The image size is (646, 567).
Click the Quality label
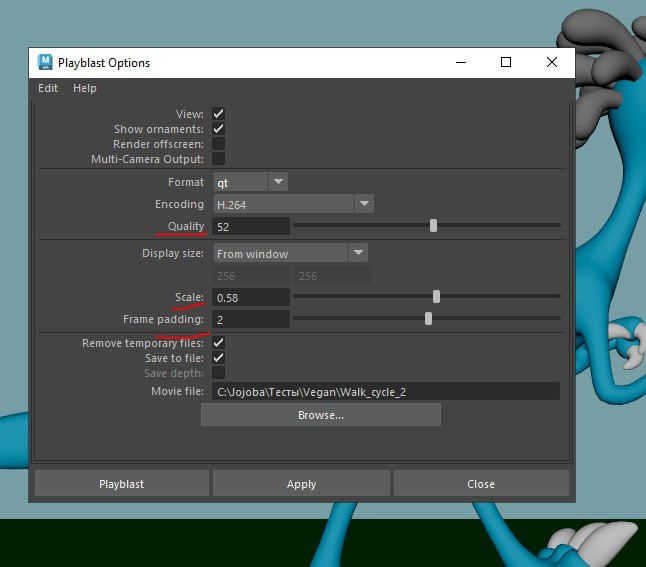click(x=186, y=226)
